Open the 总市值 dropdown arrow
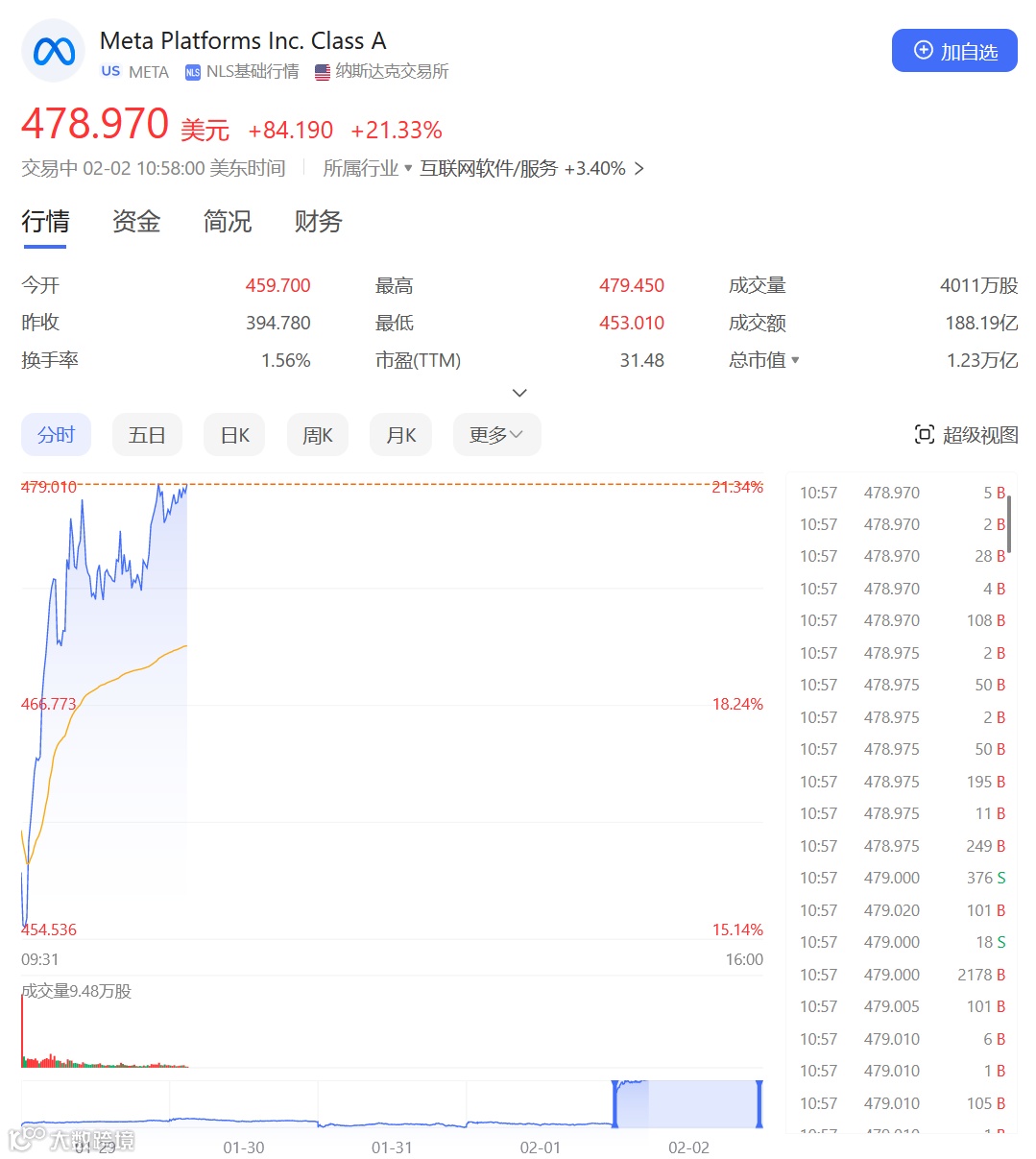 pyautogui.click(x=795, y=360)
